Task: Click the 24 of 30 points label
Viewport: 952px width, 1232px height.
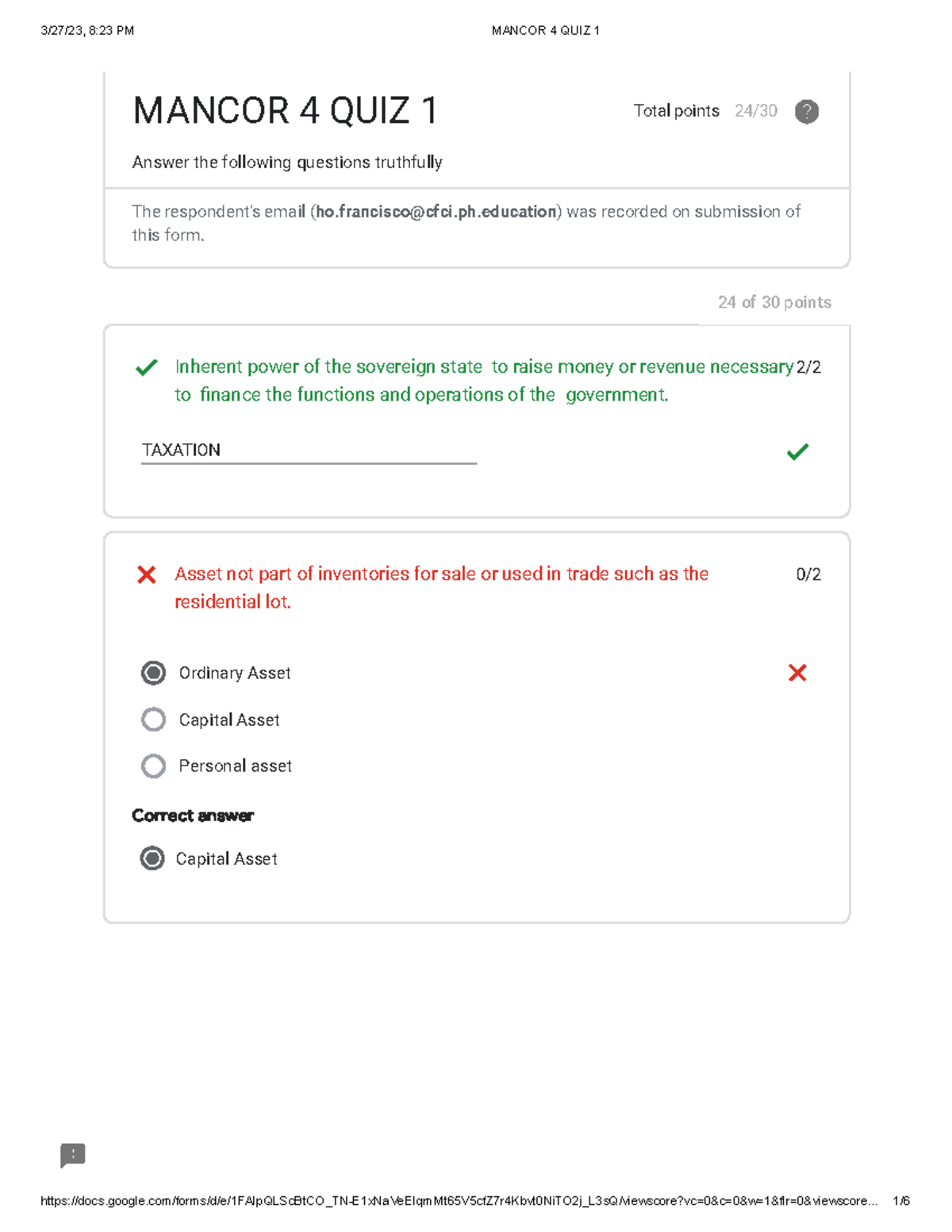Action: (x=774, y=302)
